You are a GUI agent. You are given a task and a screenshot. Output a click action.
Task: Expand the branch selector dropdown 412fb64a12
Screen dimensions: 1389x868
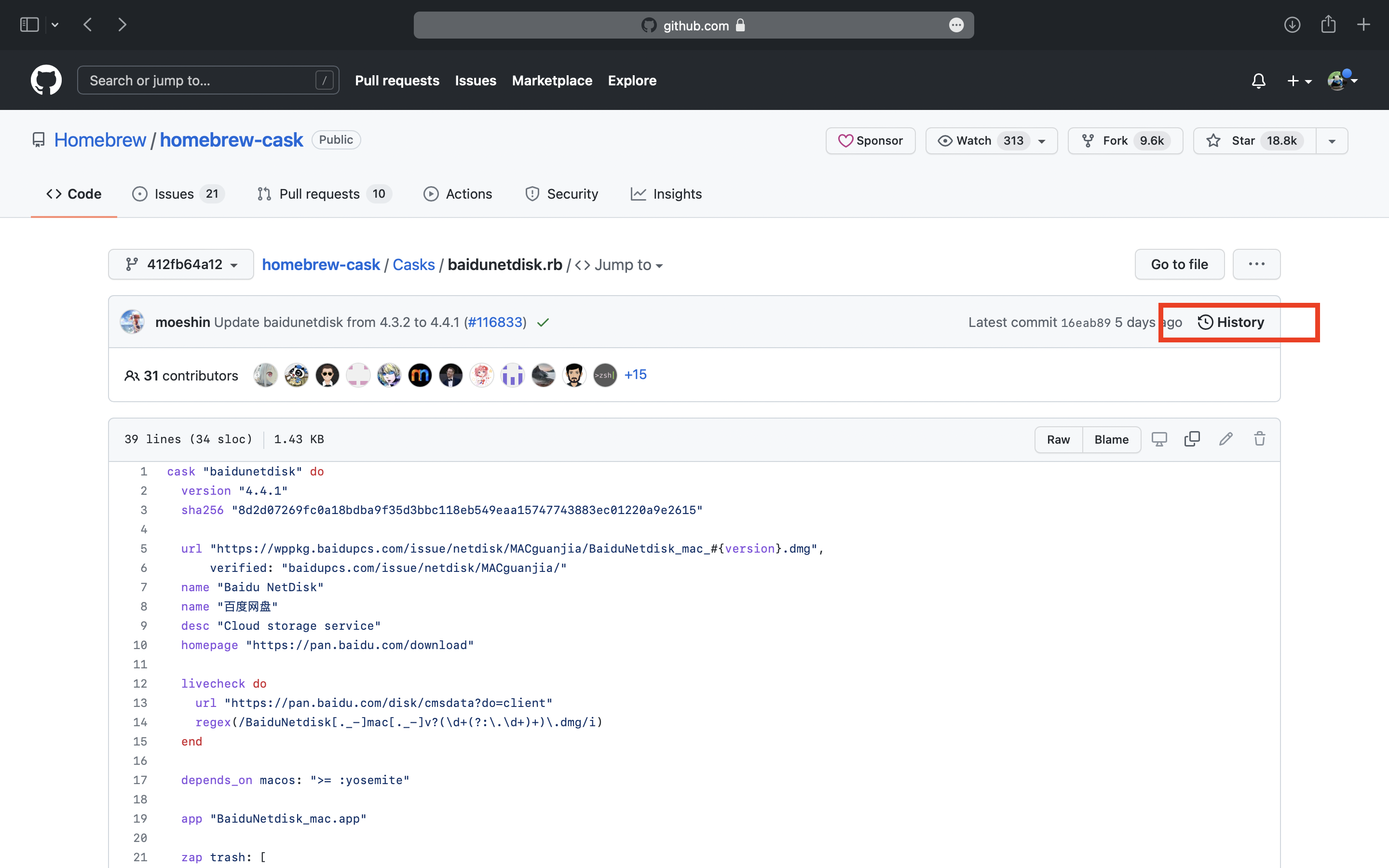click(x=180, y=264)
